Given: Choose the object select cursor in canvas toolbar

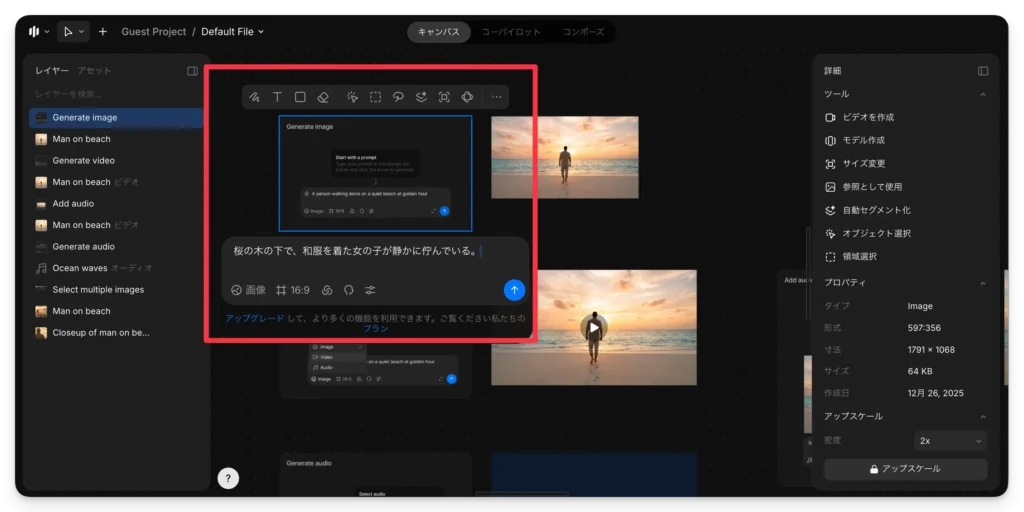Looking at the screenshot, I should pyautogui.click(x=353, y=97).
